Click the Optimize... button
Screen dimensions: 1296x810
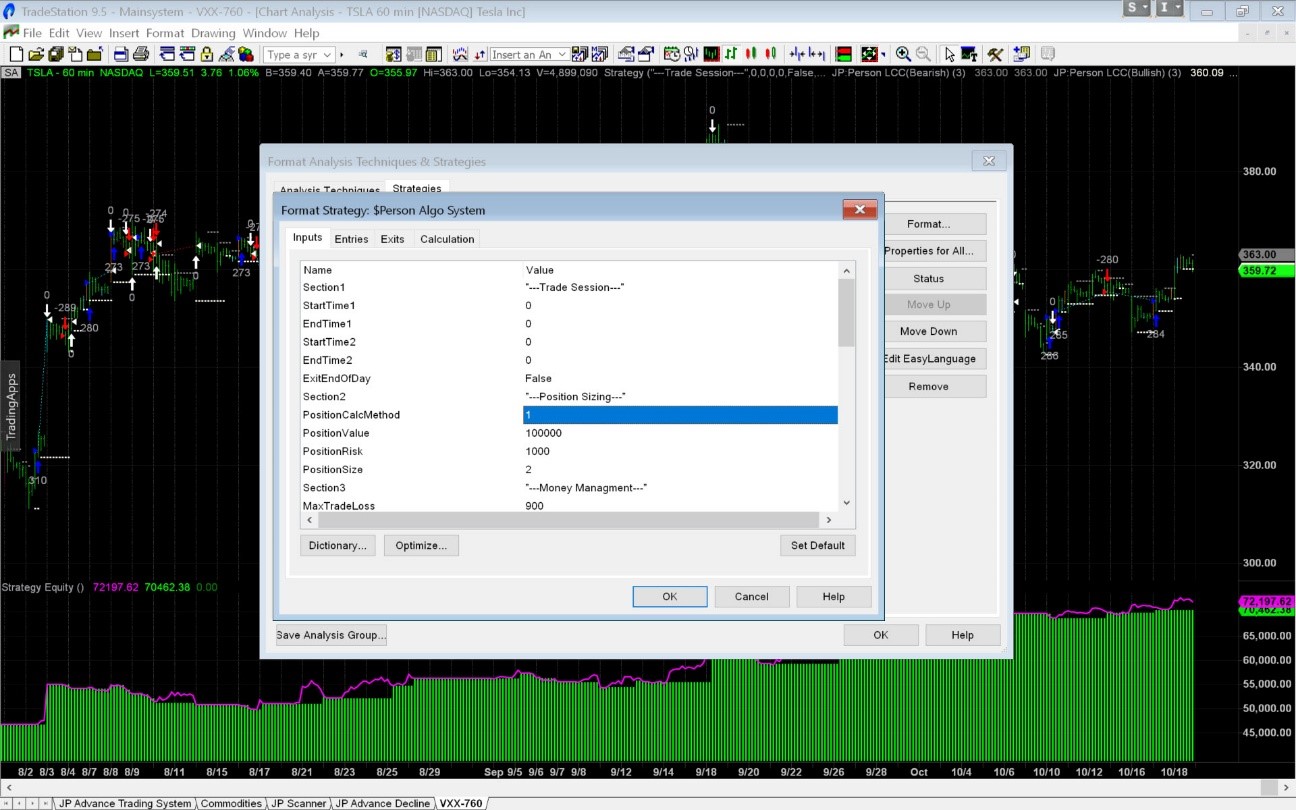(x=421, y=546)
